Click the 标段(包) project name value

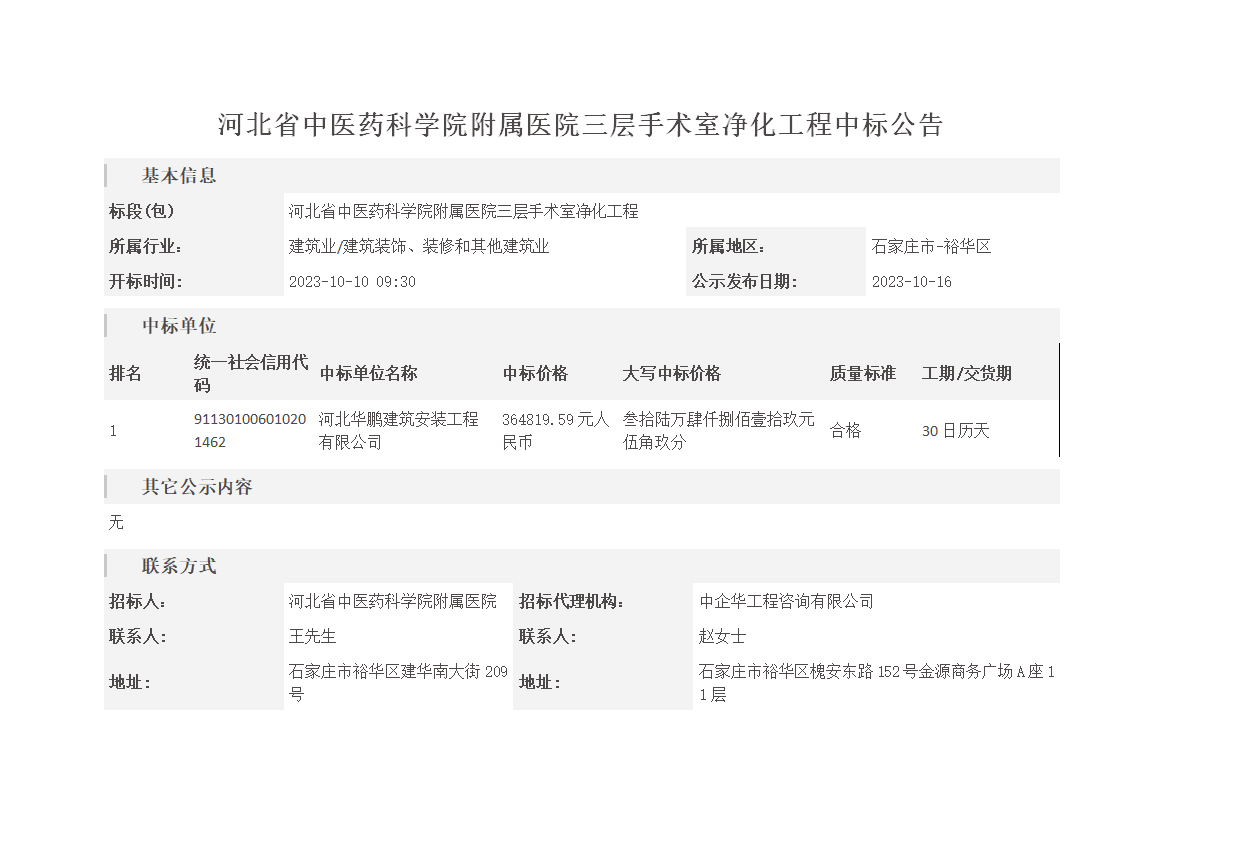tap(463, 211)
